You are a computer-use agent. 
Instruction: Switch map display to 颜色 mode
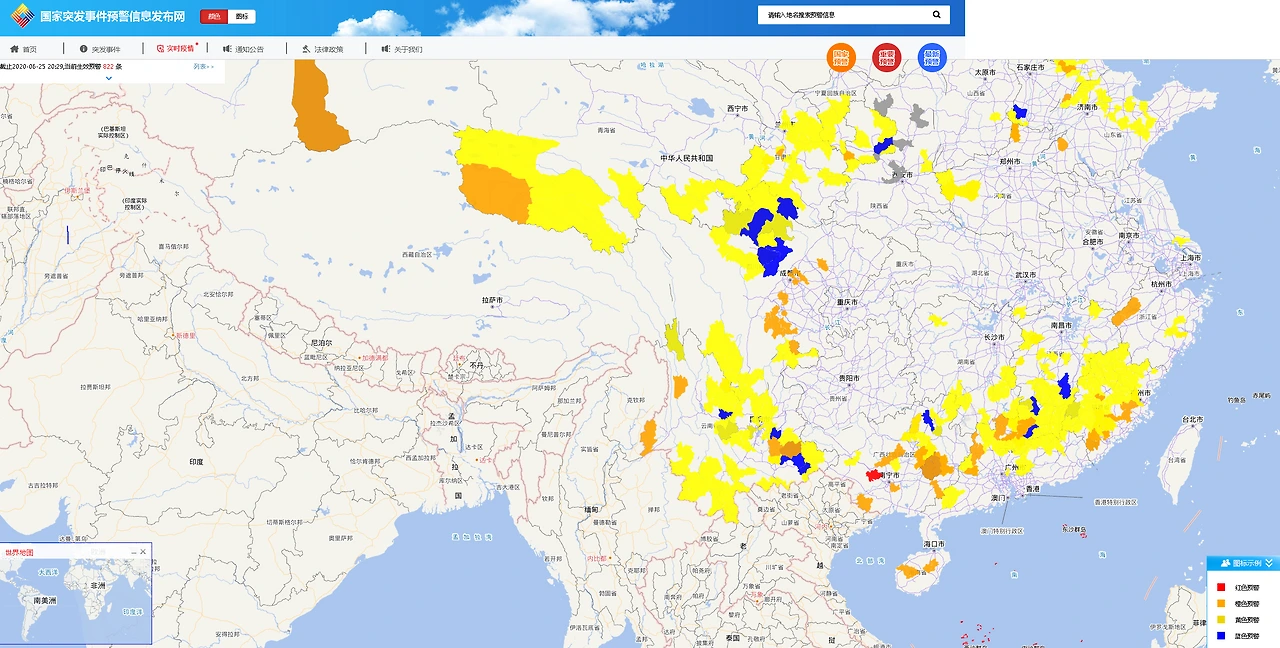click(x=214, y=17)
